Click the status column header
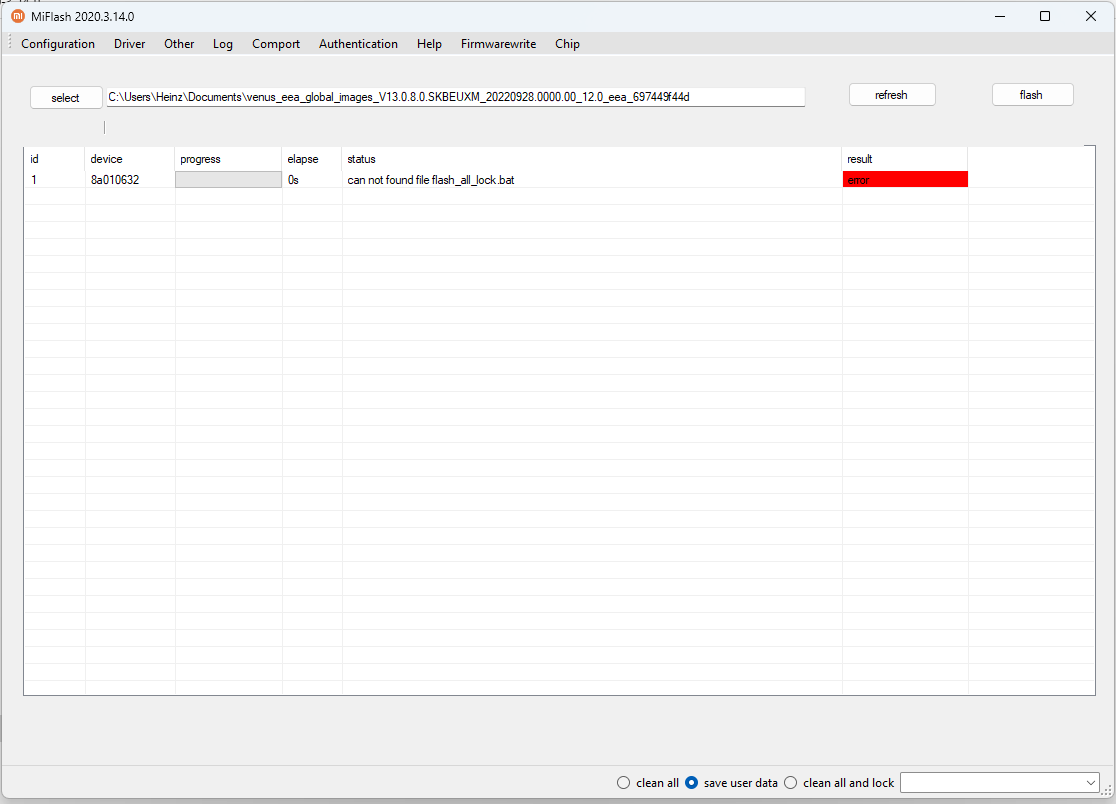1116x804 pixels. (361, 159)
